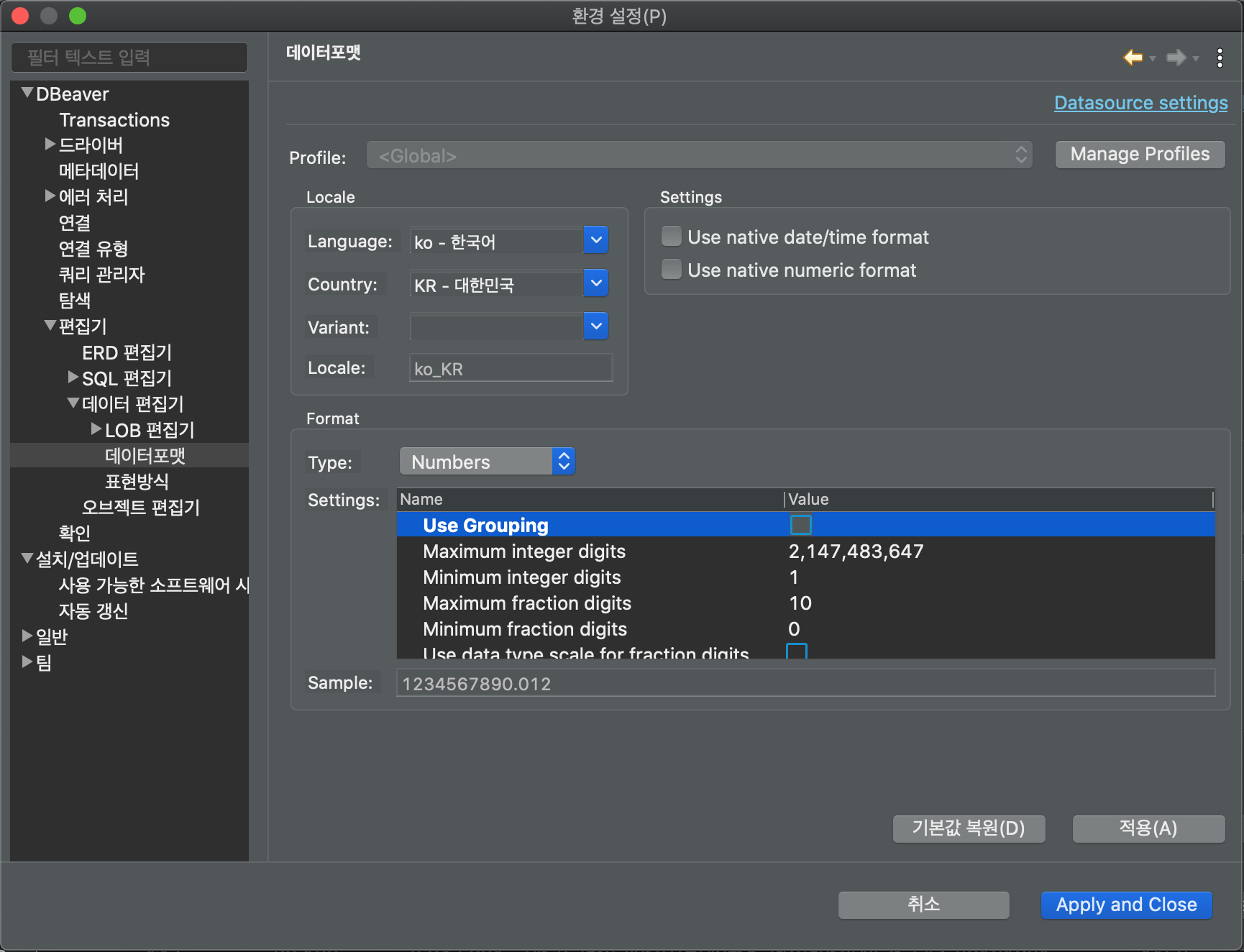Open the Variant dropdown arrow
The height and width of the screenshot is (952, 1244).
tap(595, 326)
